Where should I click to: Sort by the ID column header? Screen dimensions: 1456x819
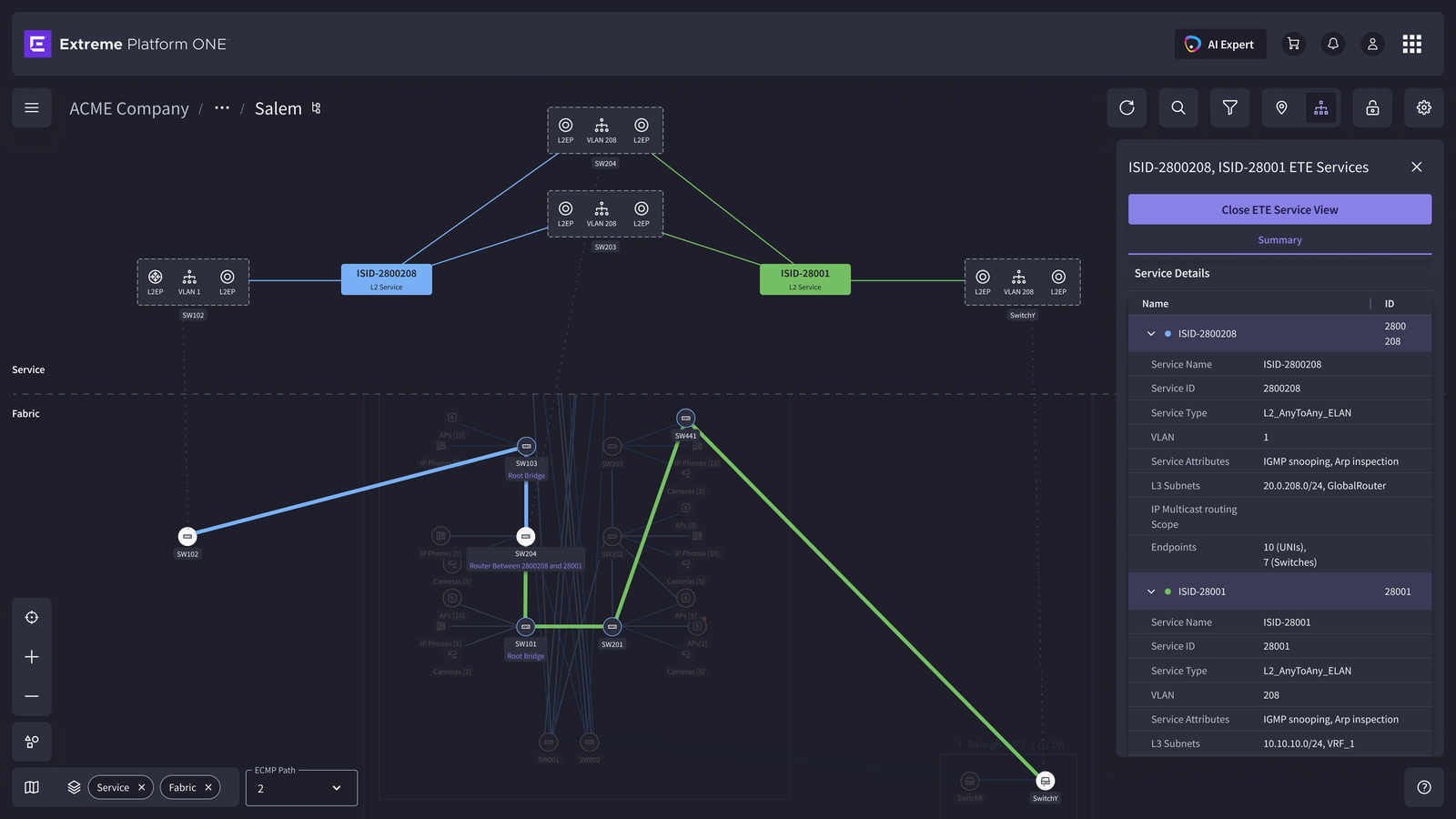coord(1390,304)
